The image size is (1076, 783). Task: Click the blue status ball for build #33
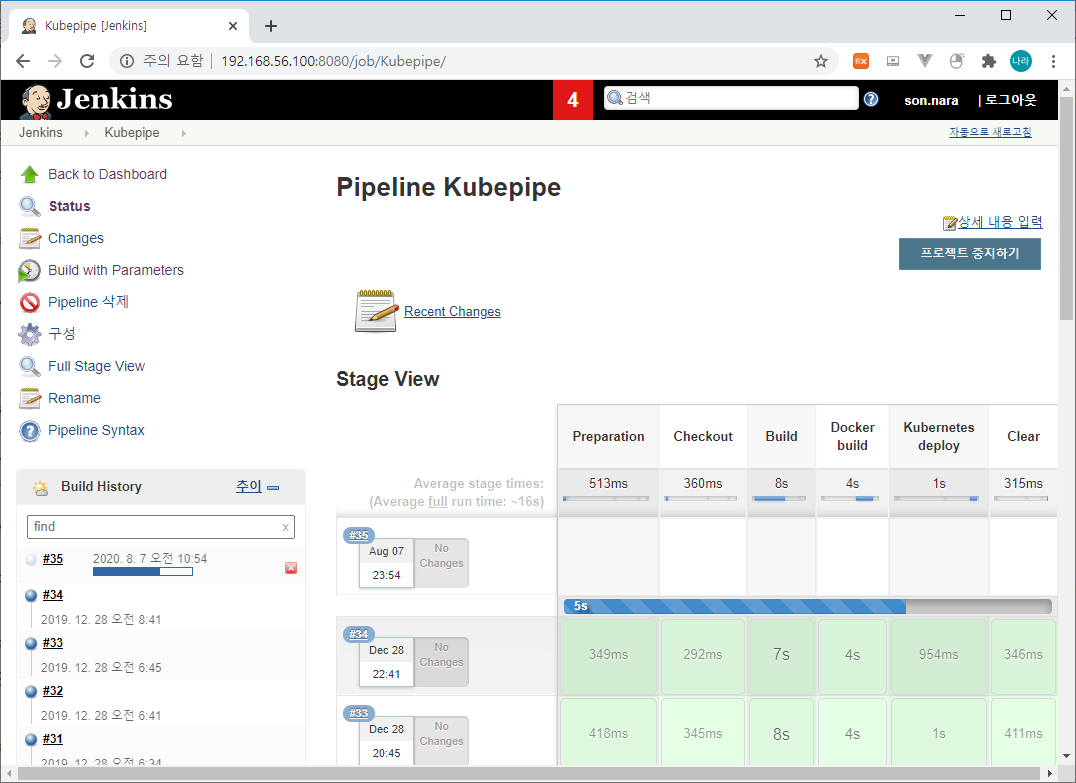(x=31, y=644)
